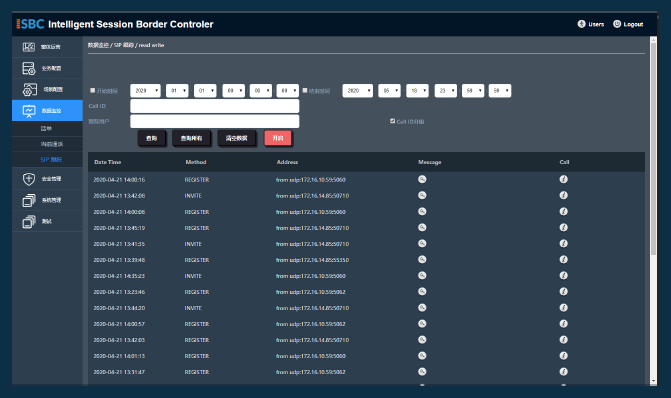Open the current calls submenu item
The image size is (671, 398).
click(x=52, y=144)
